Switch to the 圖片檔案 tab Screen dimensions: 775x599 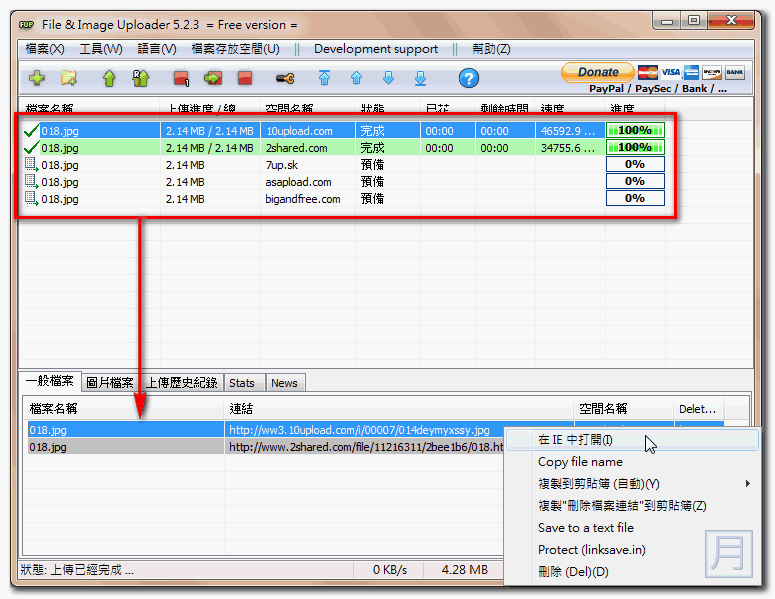(109, 382)
